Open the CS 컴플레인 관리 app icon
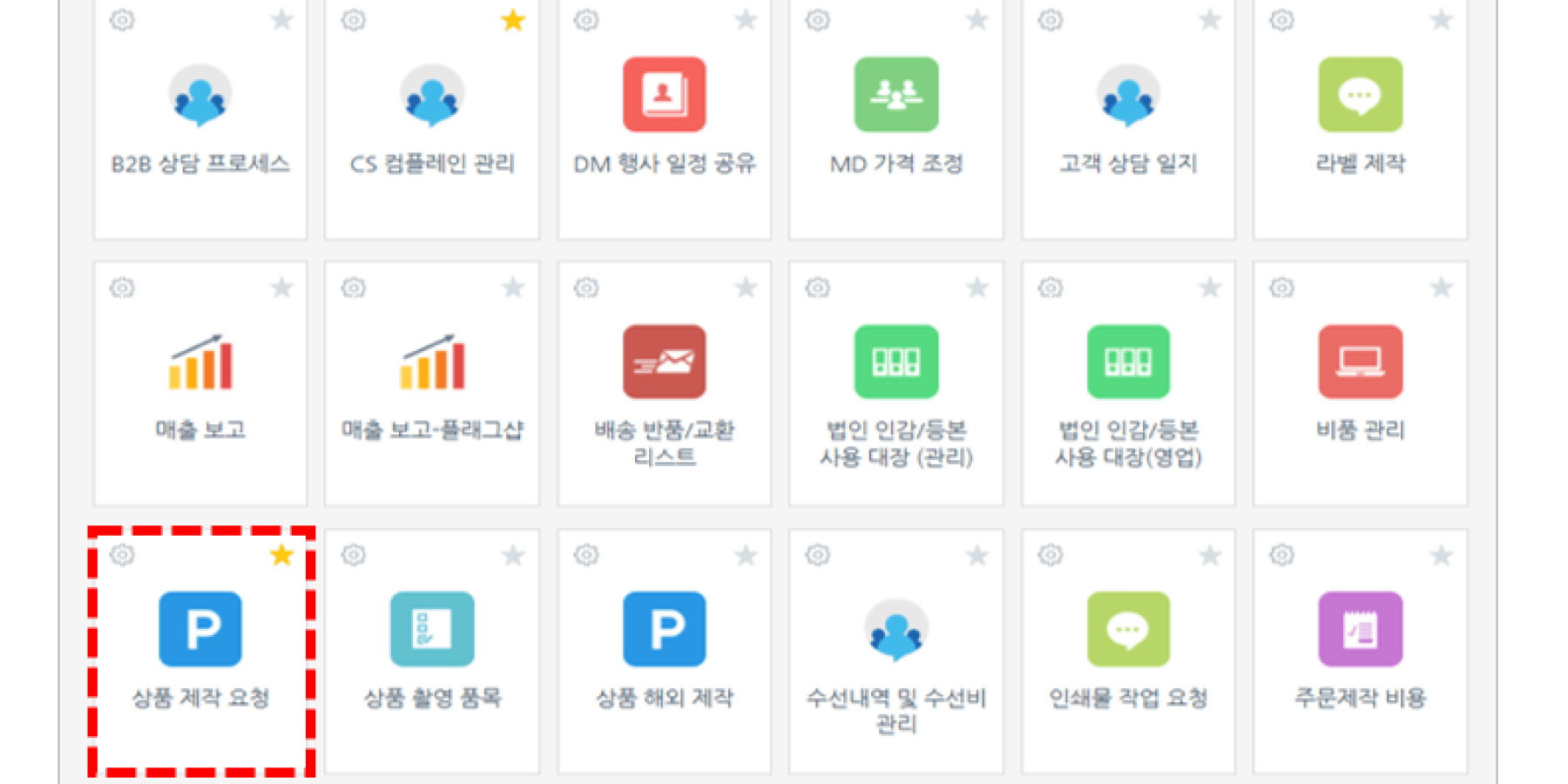The width and height of the screenshot is (1568, 784). click(x=432, y=95)
